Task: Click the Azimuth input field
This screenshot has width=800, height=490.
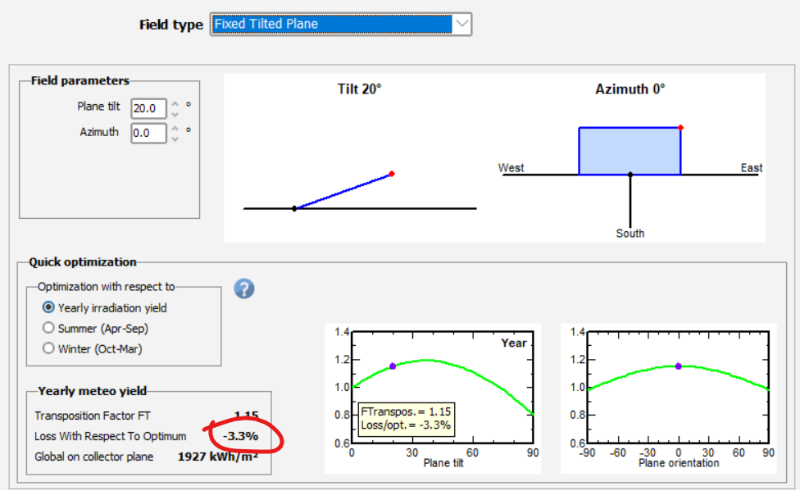Action: pyautogui.click(x=147, y=132)
